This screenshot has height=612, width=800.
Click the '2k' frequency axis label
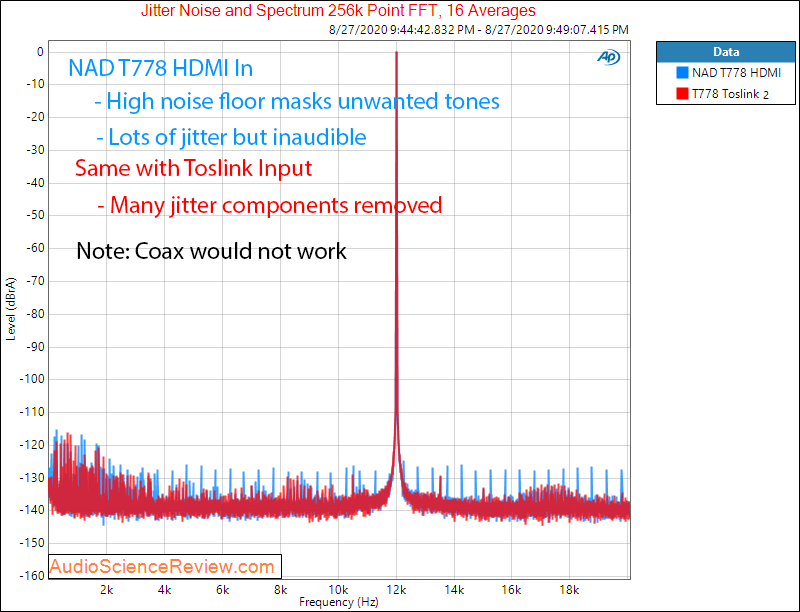[x=106, y=590]
